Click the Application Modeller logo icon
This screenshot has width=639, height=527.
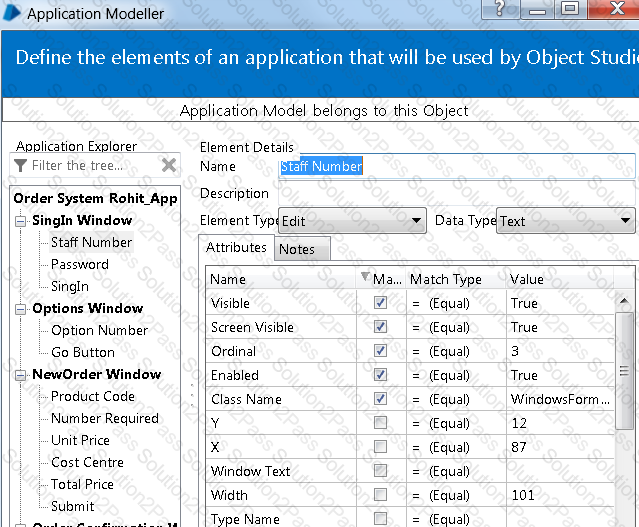[11, 12]
